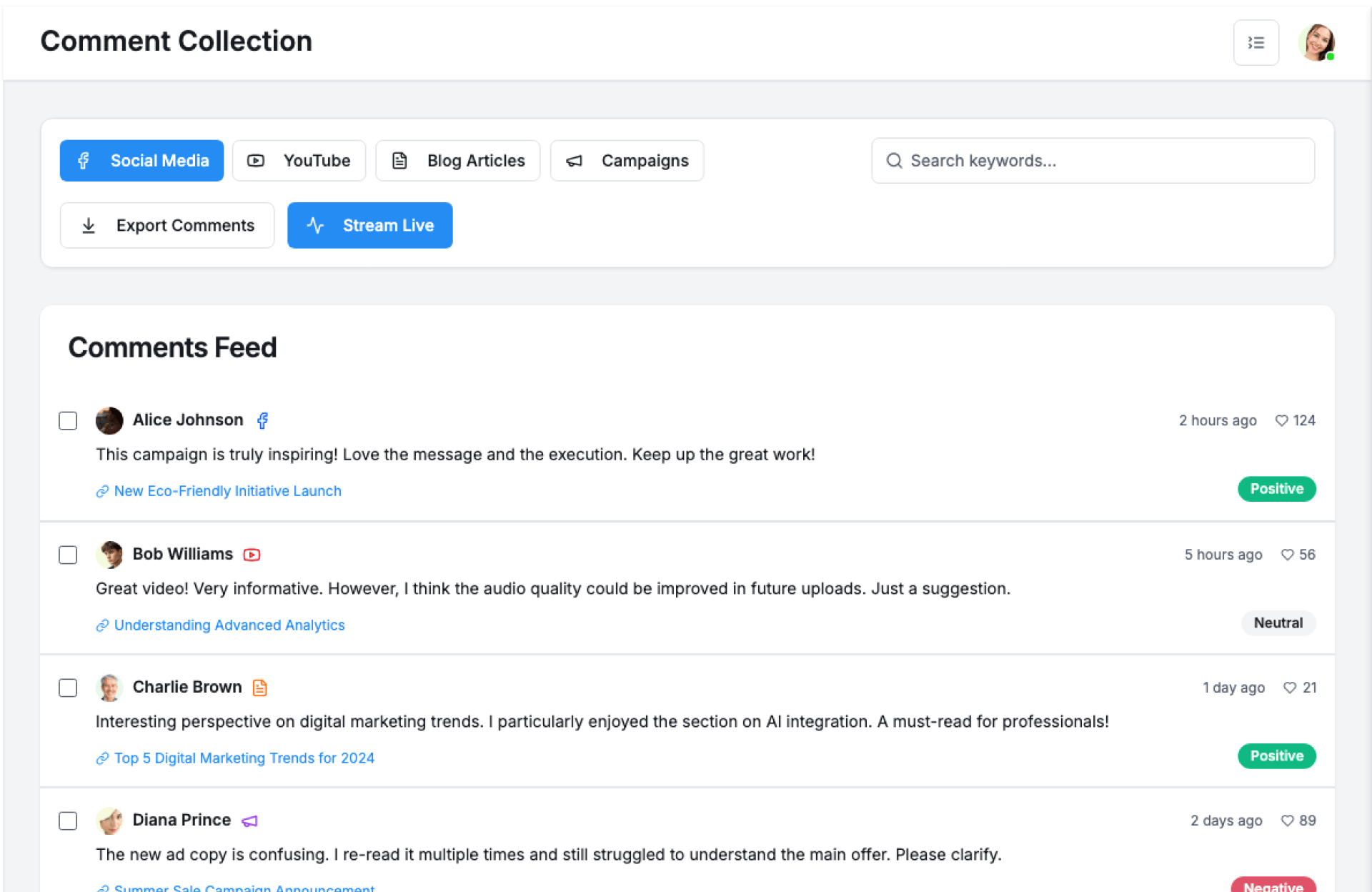Screen dimensions: 1372x892
Task: Click heart icon on Diana Prince's comment
Action: (x=1287, y=821)
